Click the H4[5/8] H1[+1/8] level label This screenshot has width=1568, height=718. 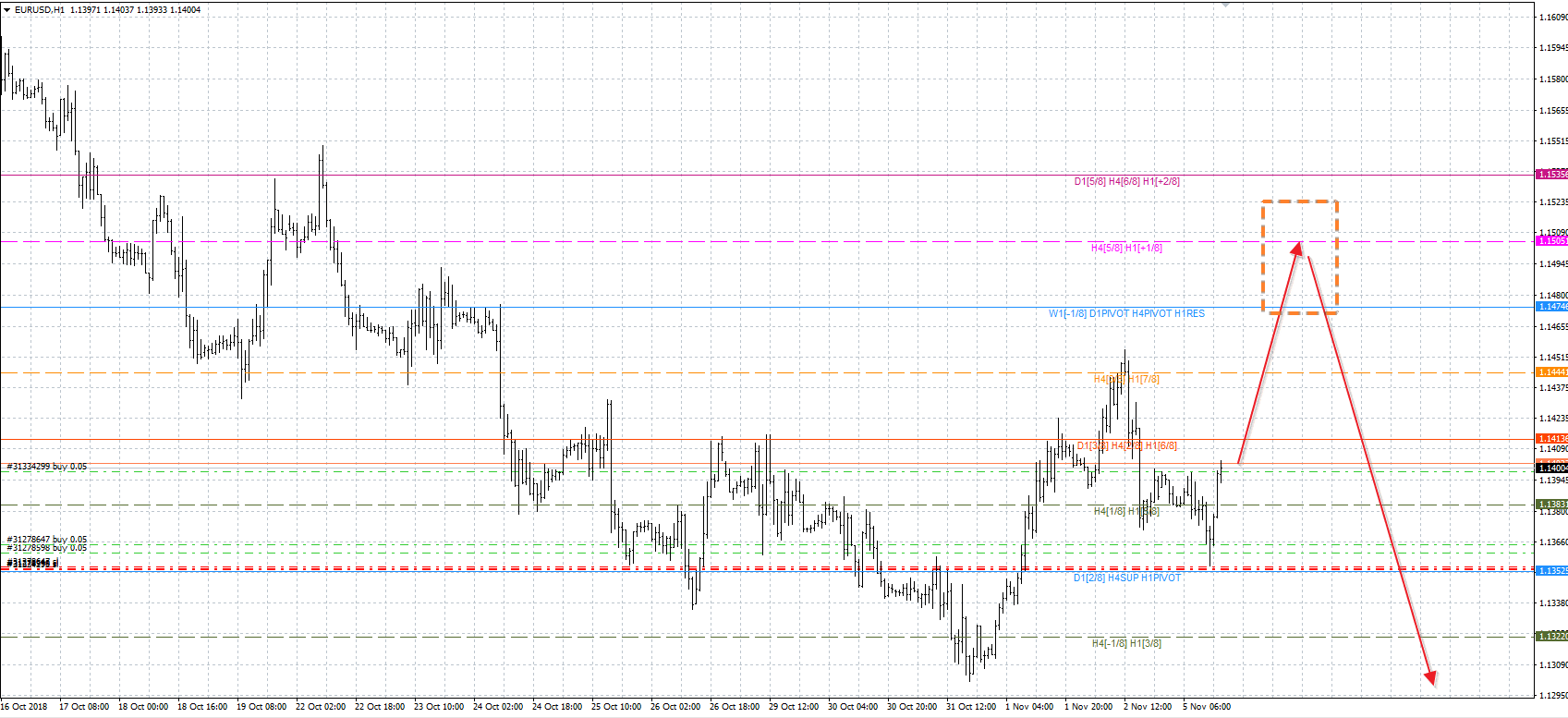[x=1126, y=249]
